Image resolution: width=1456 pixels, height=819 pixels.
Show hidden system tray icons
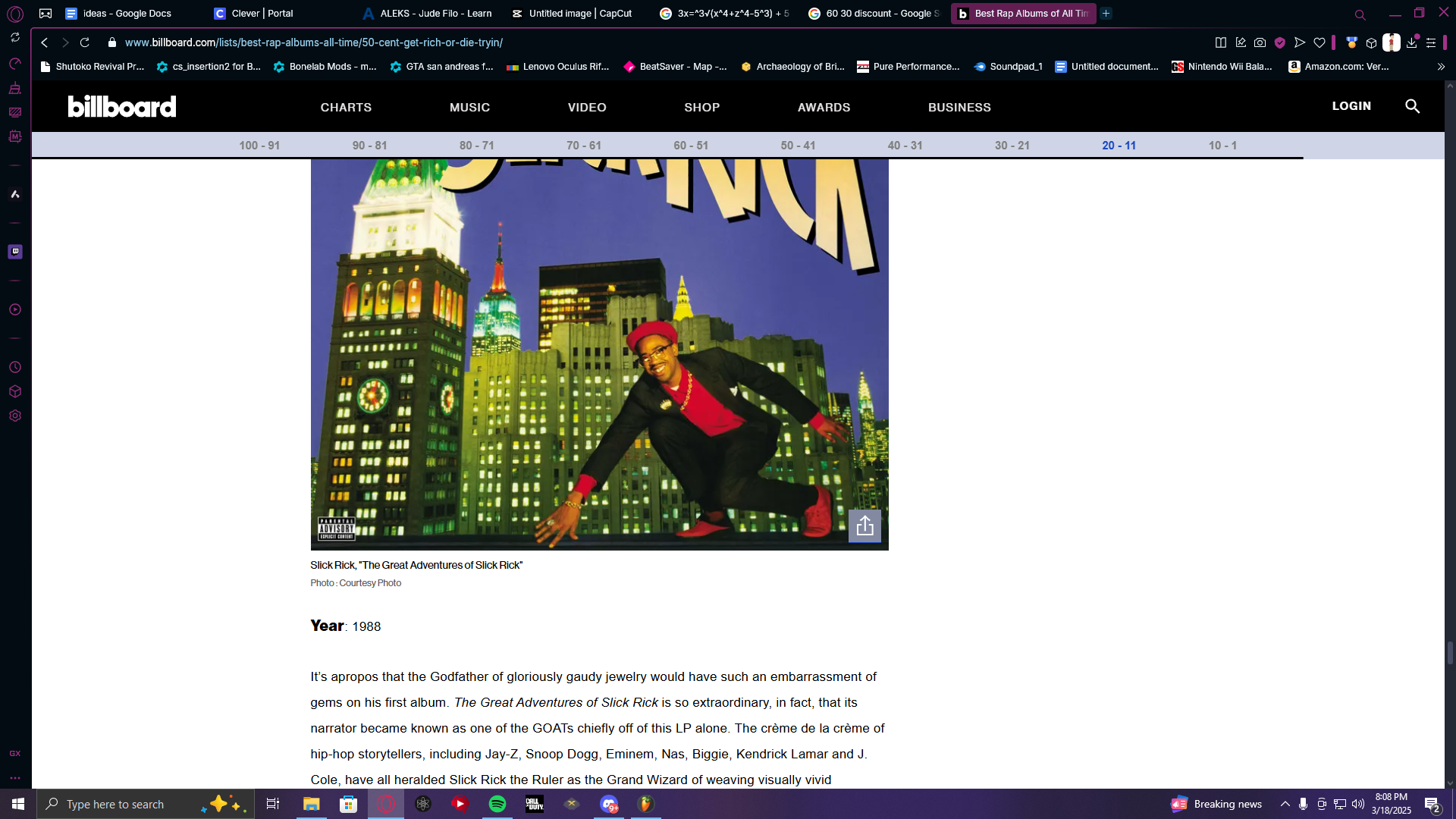[x=1285, y=804]
